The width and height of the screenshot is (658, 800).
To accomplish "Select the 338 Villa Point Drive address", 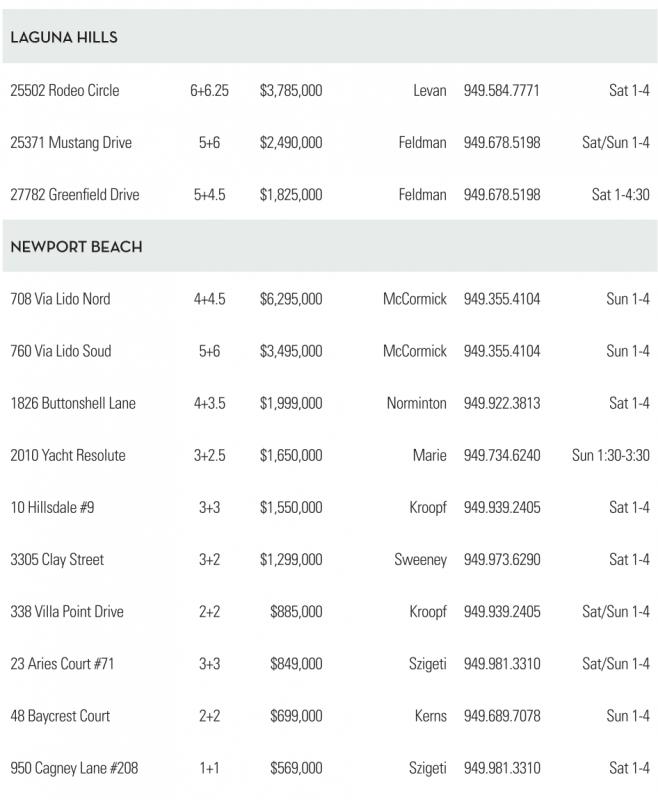I will (67, 611).
